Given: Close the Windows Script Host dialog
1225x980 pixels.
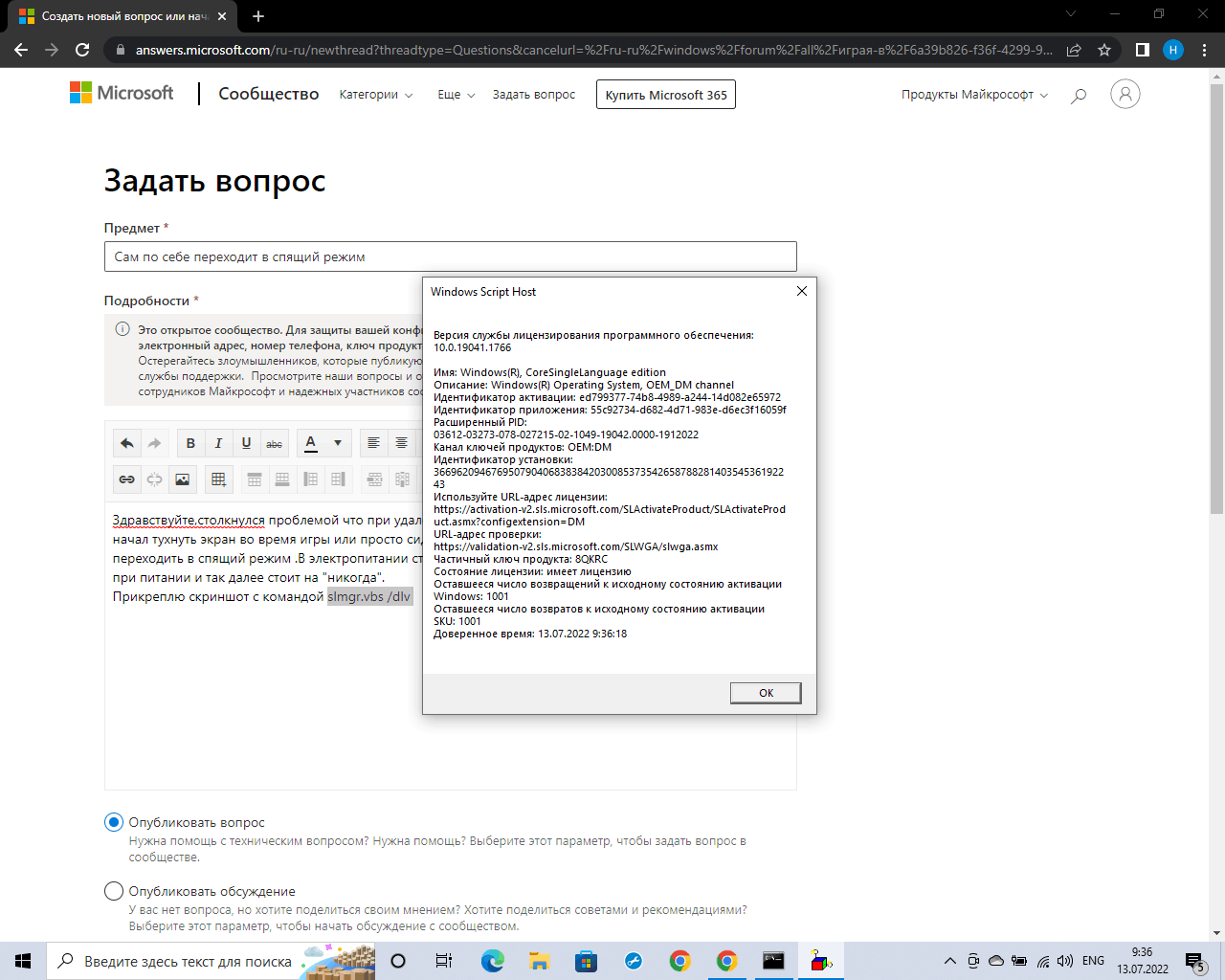Looking at the screenshot, I should pos(802,291).
